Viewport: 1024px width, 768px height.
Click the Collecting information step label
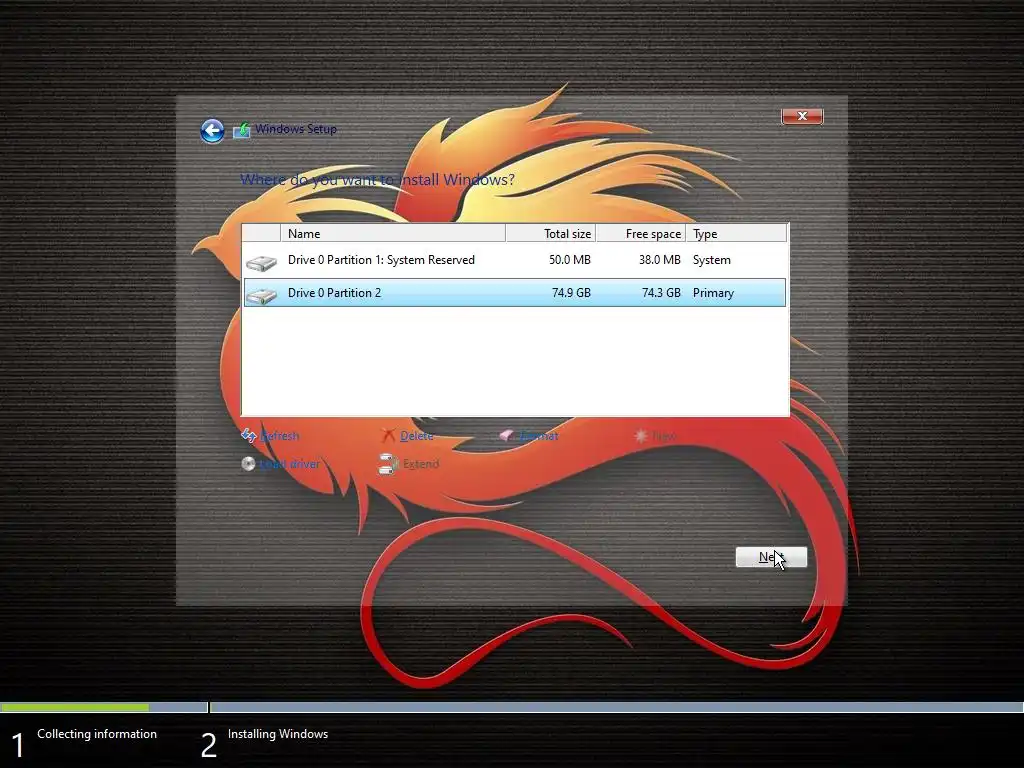(x=97, y=734)
